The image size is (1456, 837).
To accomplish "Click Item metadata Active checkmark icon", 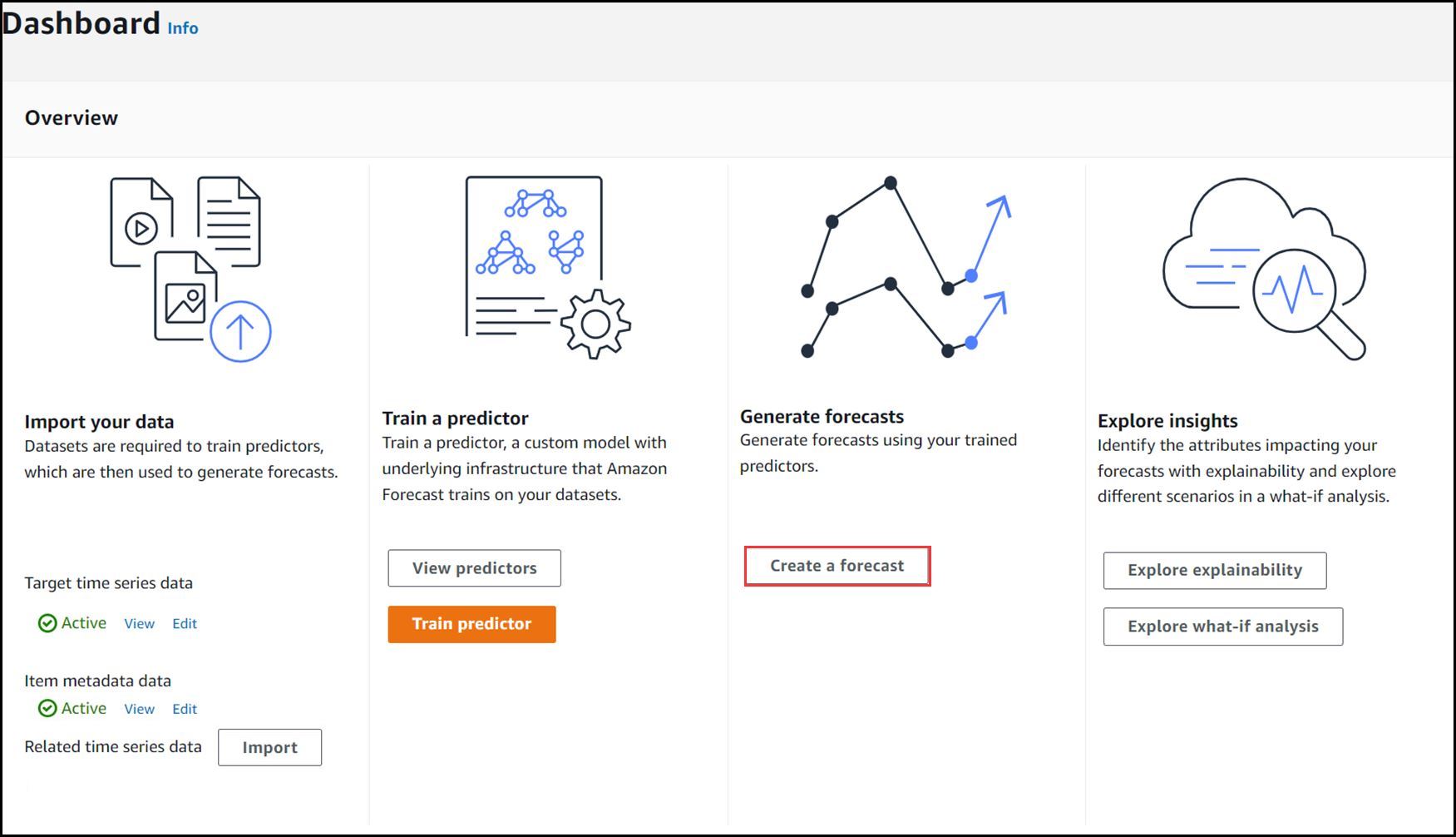I will [47, 708].
